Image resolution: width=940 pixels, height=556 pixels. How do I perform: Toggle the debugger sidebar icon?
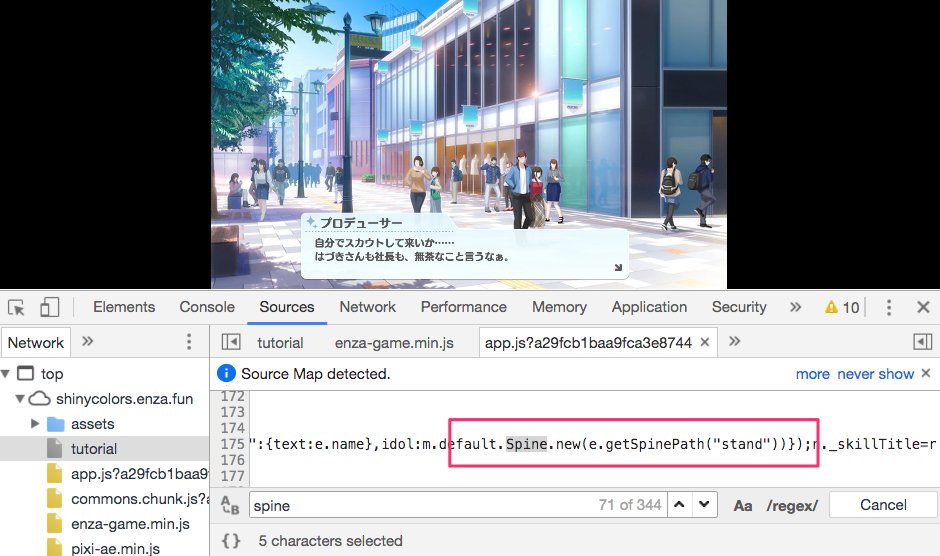pyautogui.click(x=923, y=342)
